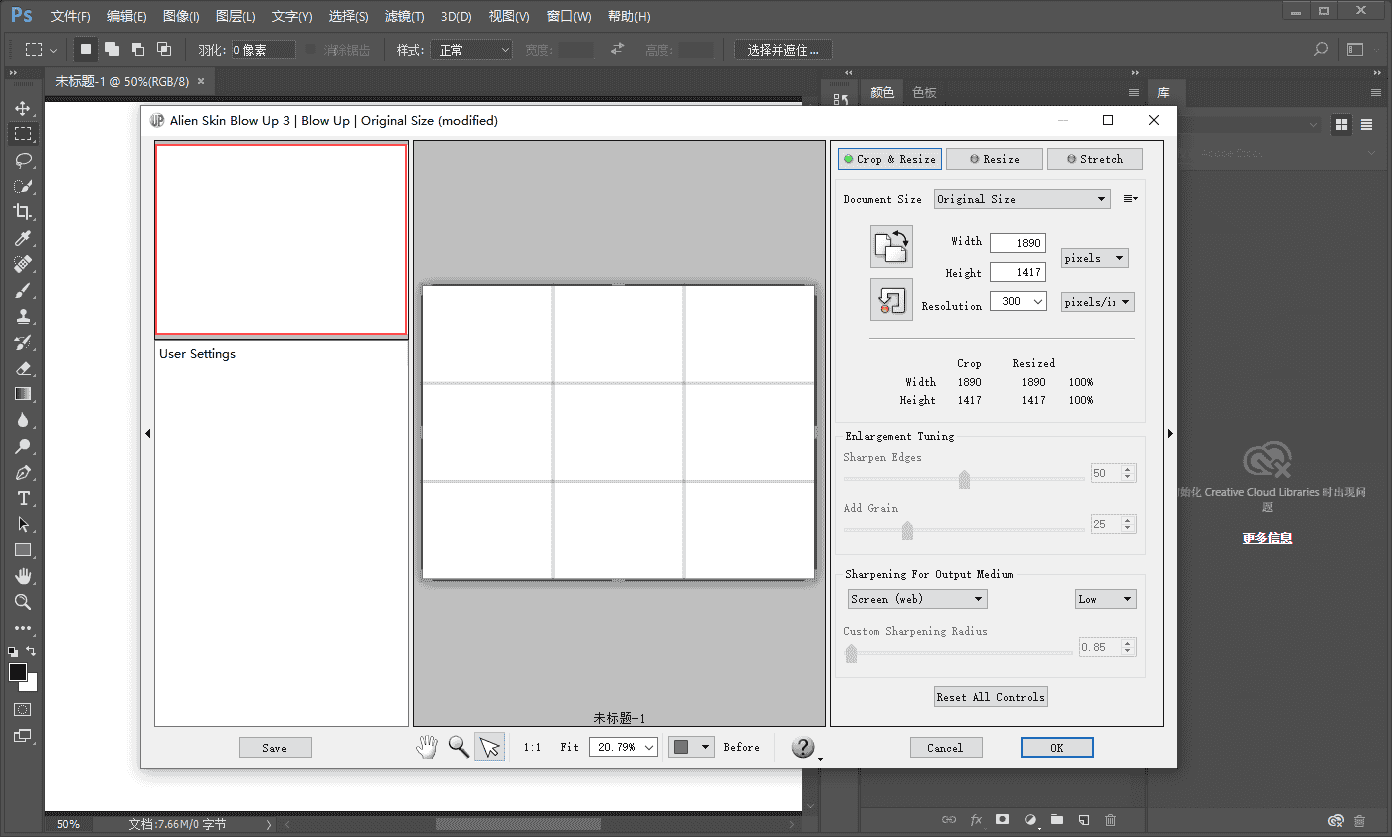Open the 滤镜(T) menu

(x=404, y=17)
